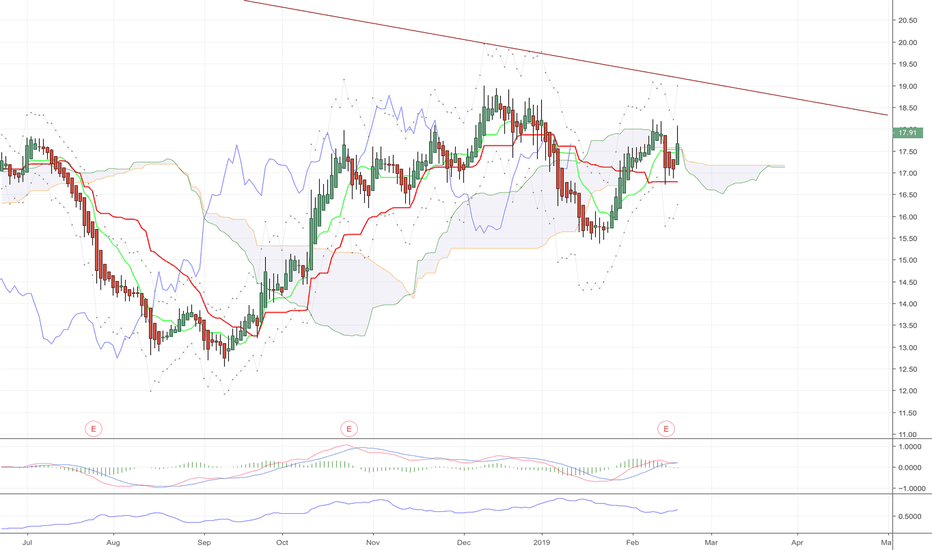Click the 17.50 price axis label
The height and width of the screenshot is (550, 932).
[907, 152]
